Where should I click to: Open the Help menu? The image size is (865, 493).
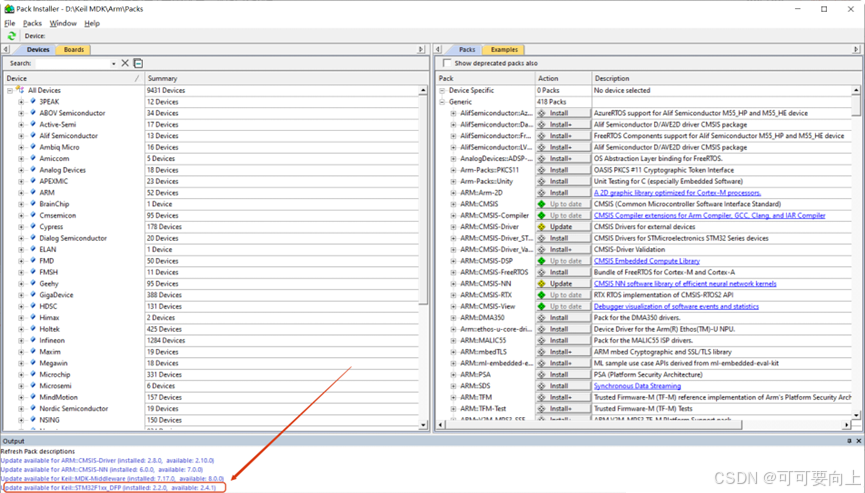click(x=92, y=23)
